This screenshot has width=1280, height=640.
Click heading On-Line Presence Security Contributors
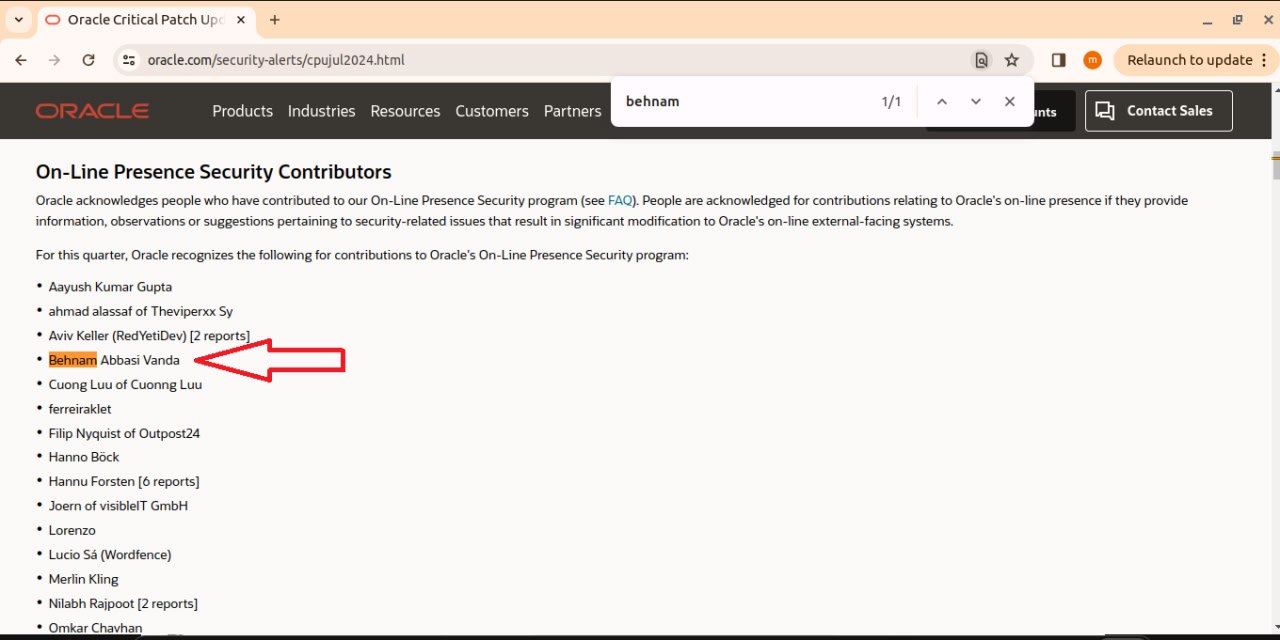[x=213, y=172]
